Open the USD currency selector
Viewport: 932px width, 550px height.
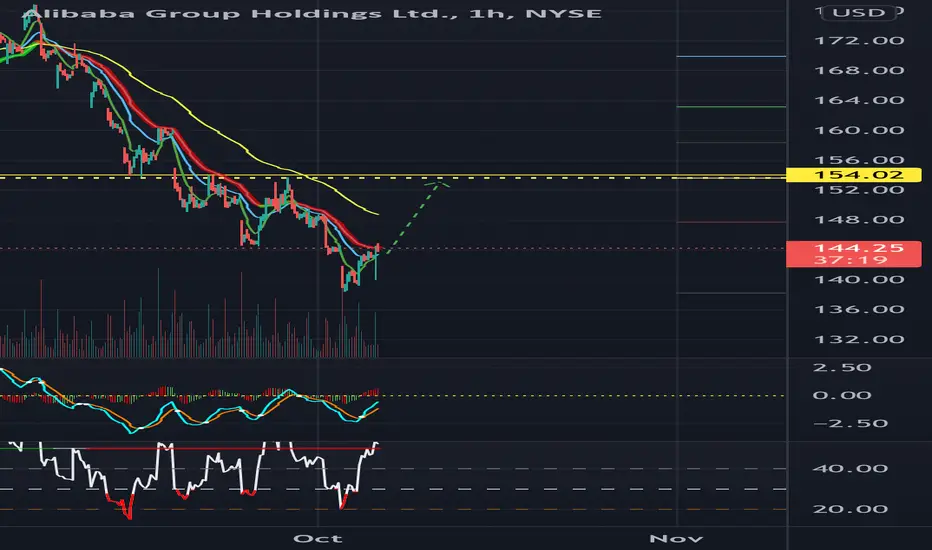coord(859,12)
